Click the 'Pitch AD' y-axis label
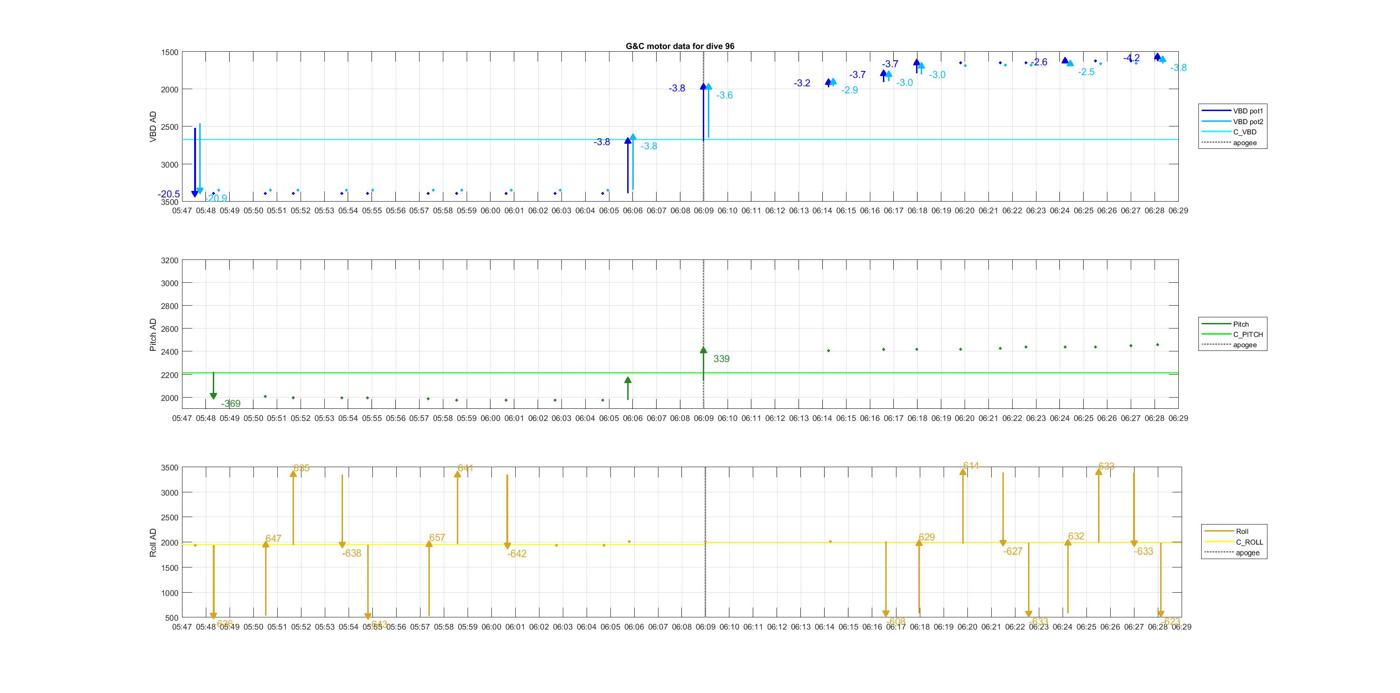The width and height of the screenshot is (1400, 693). click(x=154, y=334)
